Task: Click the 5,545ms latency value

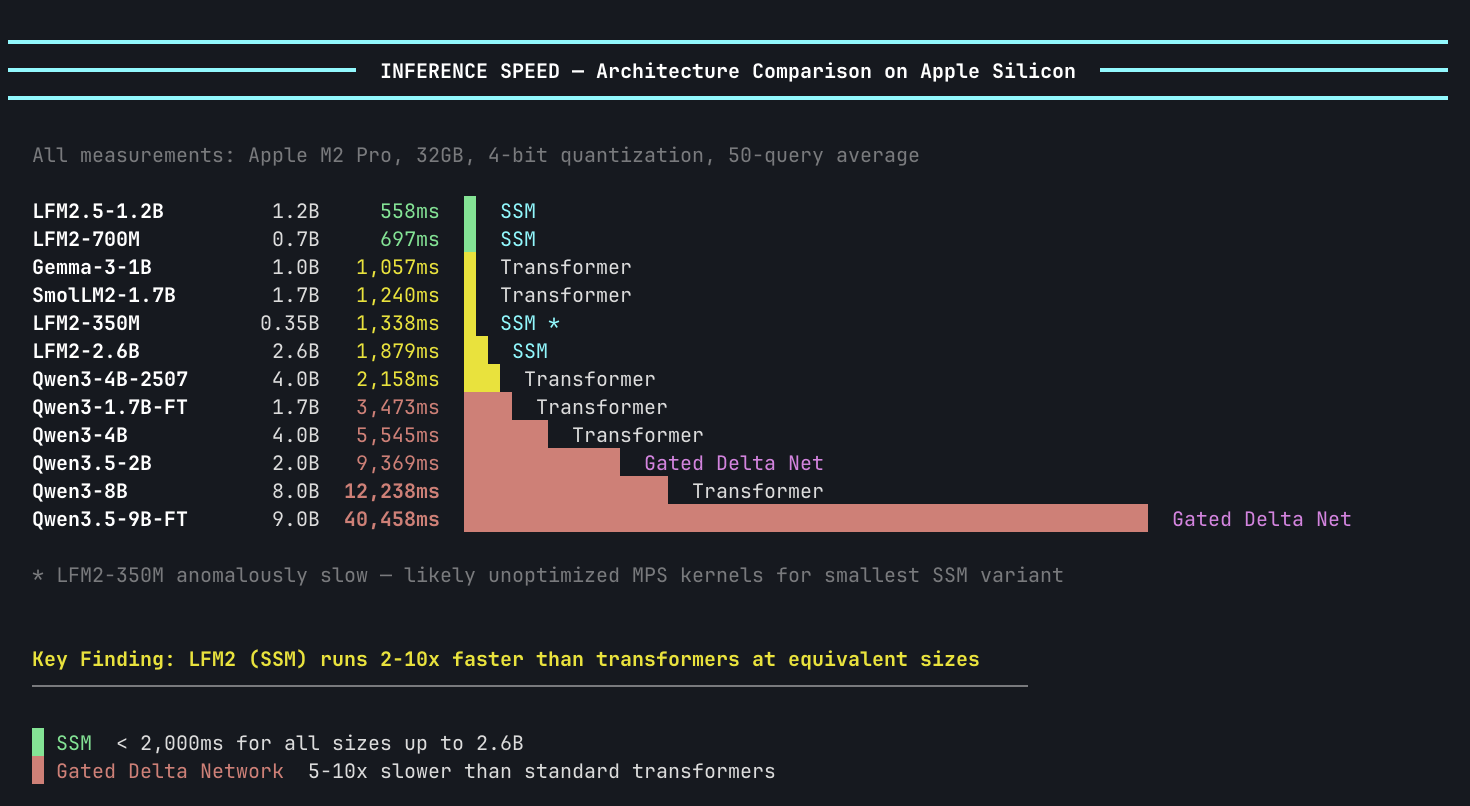Action: tap(398, 435)
